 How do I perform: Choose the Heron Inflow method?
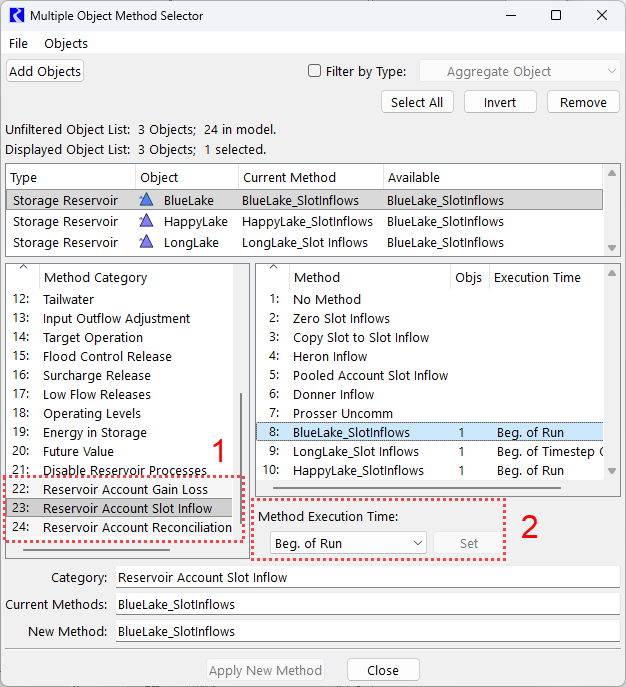click(329, 356)
